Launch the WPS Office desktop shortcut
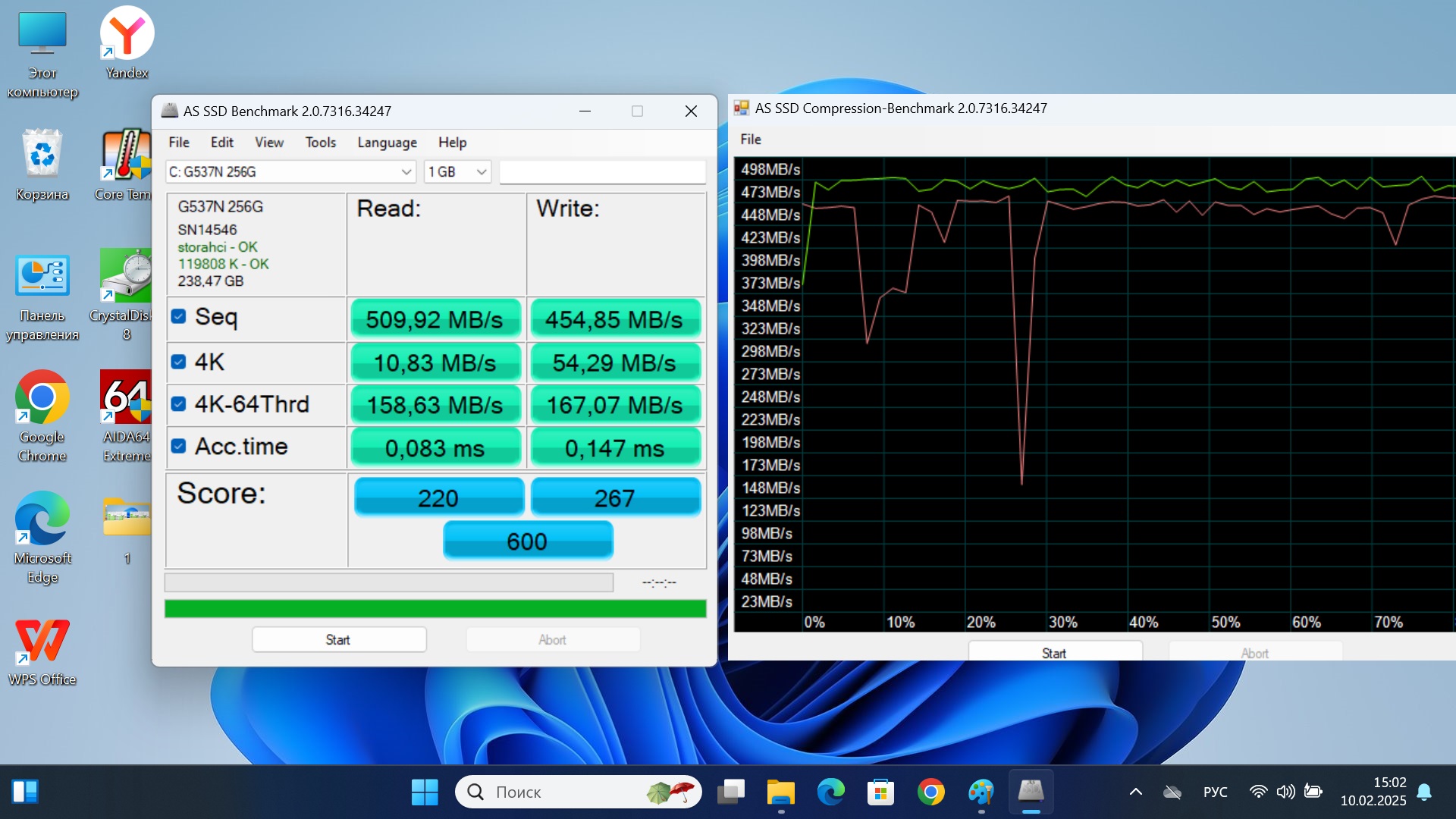Image resolution: width=1456 pixels, height=819 pixels. (x=42, y=652)
